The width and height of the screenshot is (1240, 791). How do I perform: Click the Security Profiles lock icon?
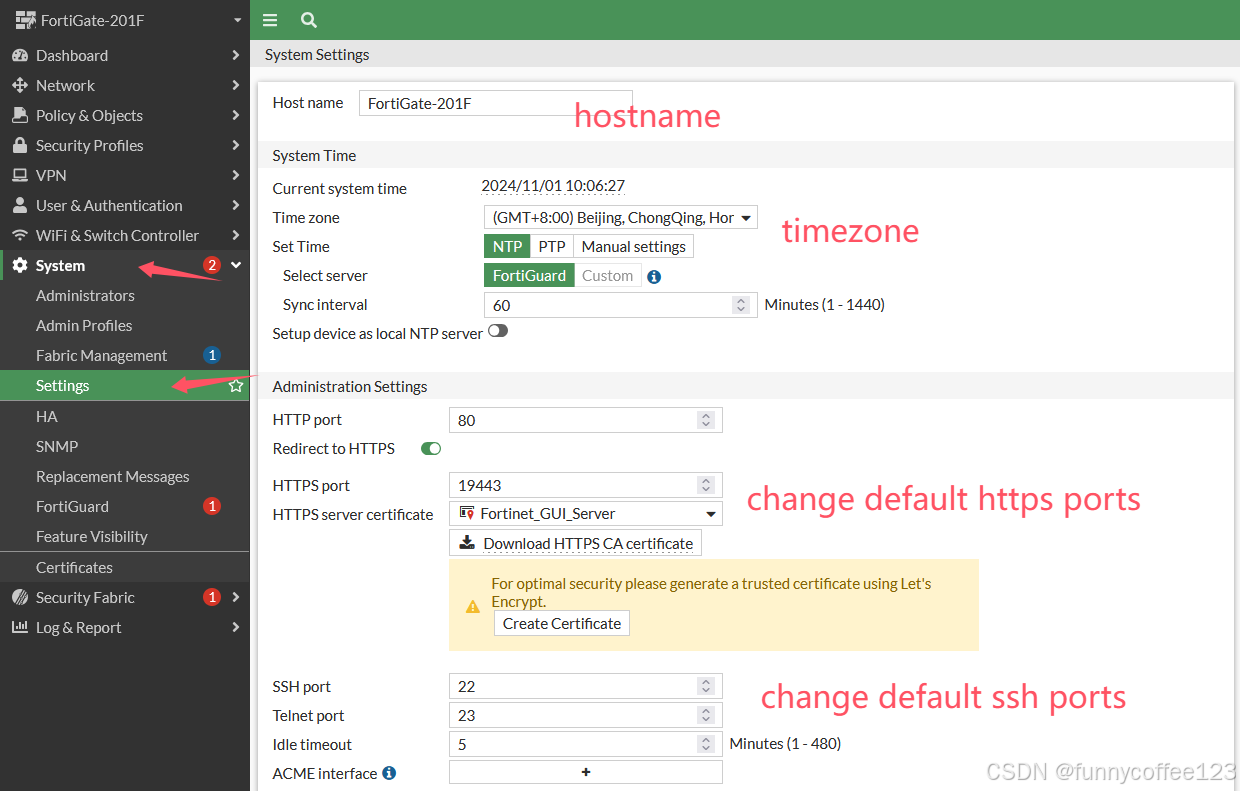pyautogui.click(x=20, y=145)
